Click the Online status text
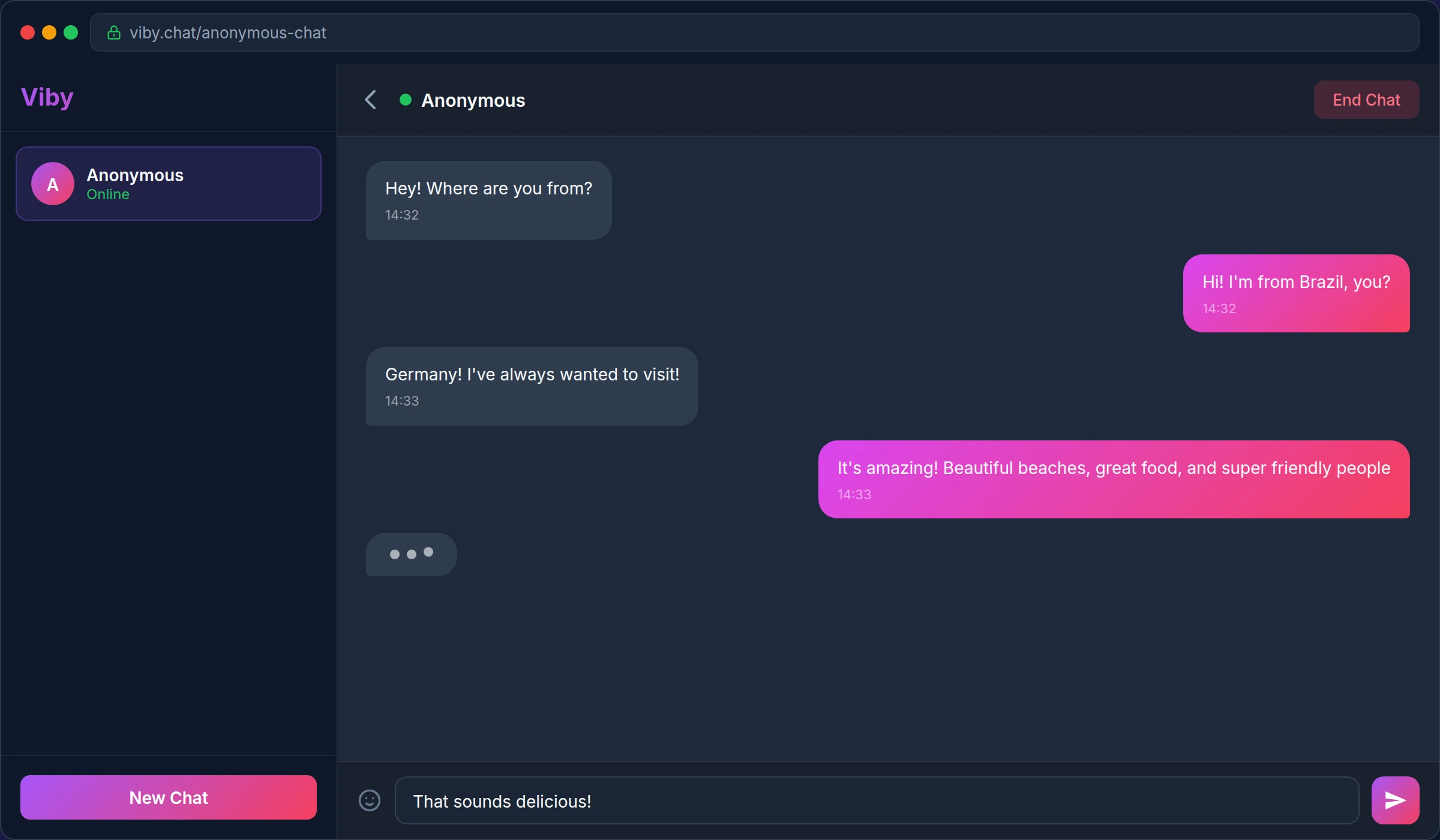This screenshot has width=1440, height=840. [x=108, y=194]
